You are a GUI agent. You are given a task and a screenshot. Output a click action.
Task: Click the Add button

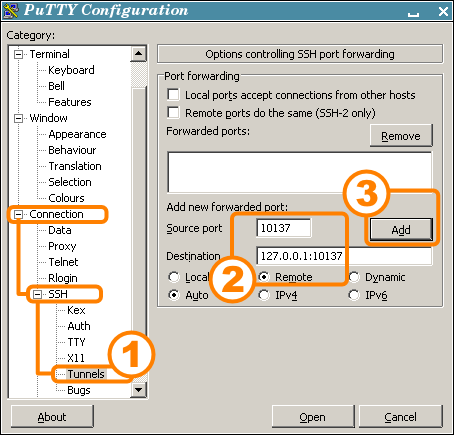tap(401, 229)
